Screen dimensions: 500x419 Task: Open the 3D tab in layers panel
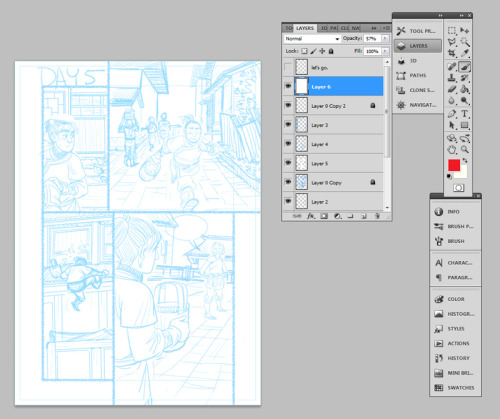click(324, 28)
